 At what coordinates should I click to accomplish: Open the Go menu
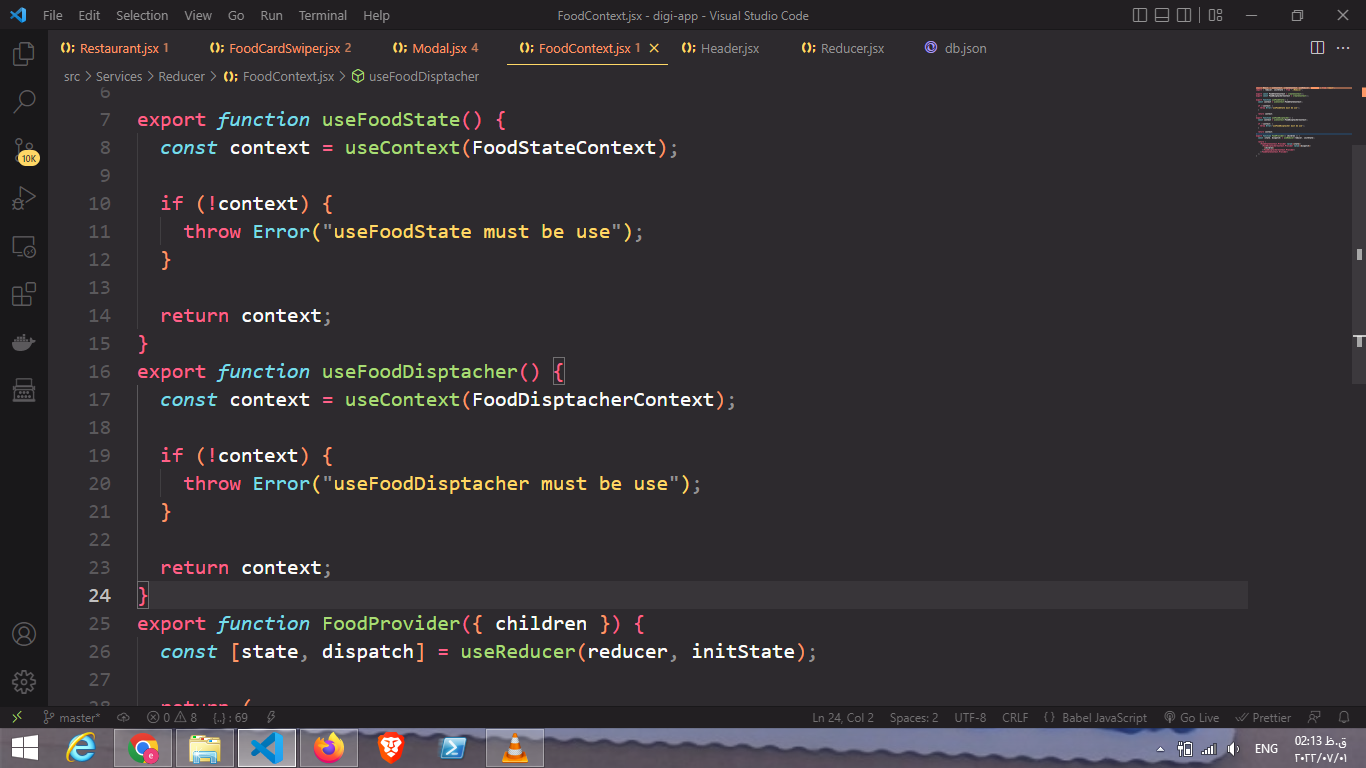click(236, 15)
